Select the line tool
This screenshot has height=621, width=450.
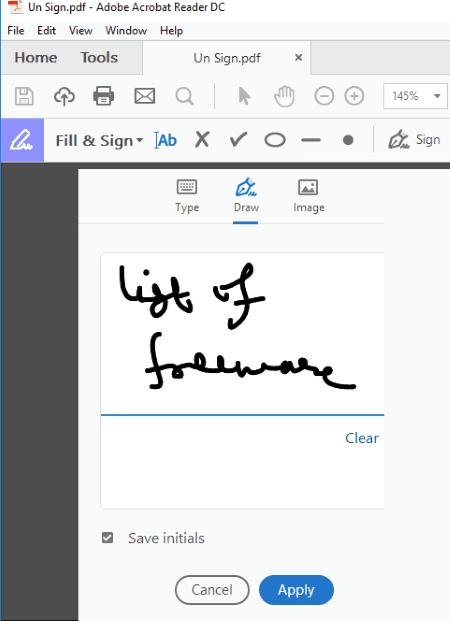coord(311,140)
